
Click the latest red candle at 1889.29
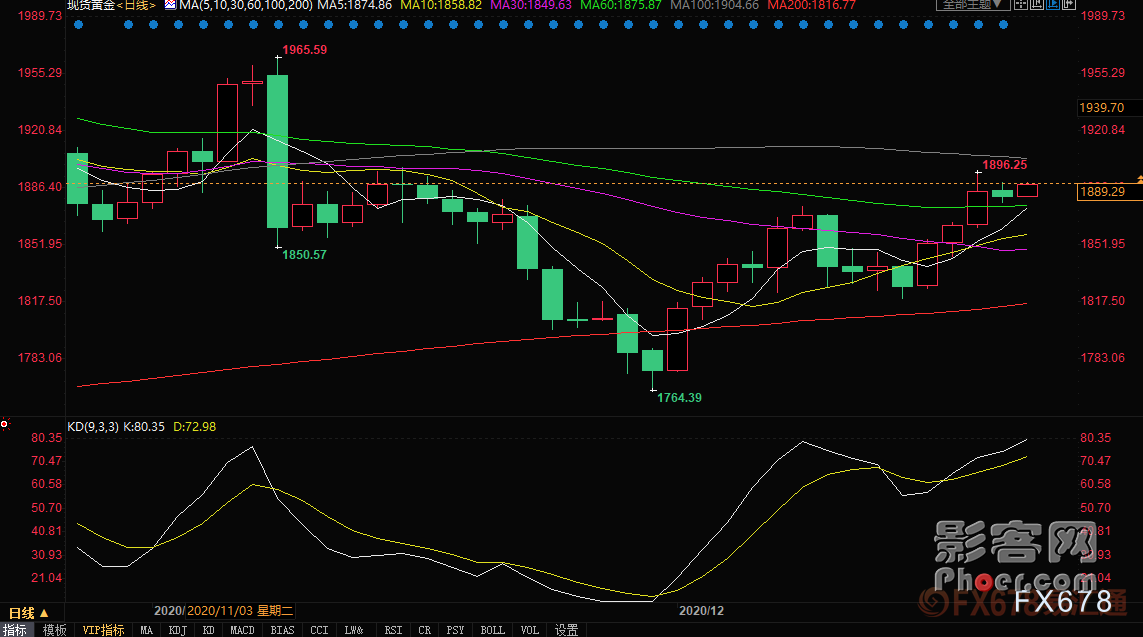click(1027, 190)
